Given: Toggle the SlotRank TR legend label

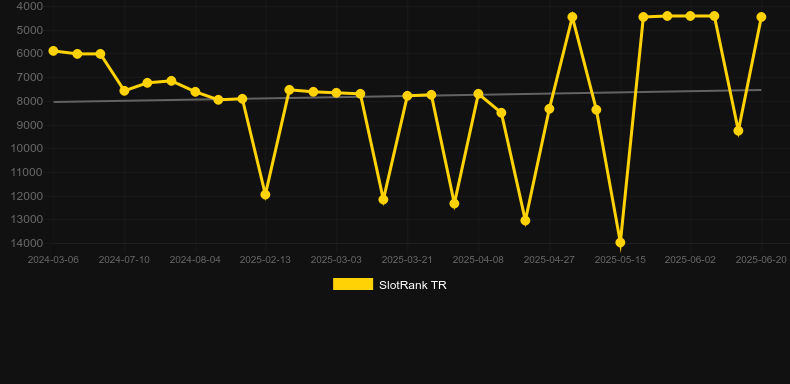Looking at the screenshot, I should point(413,285).
